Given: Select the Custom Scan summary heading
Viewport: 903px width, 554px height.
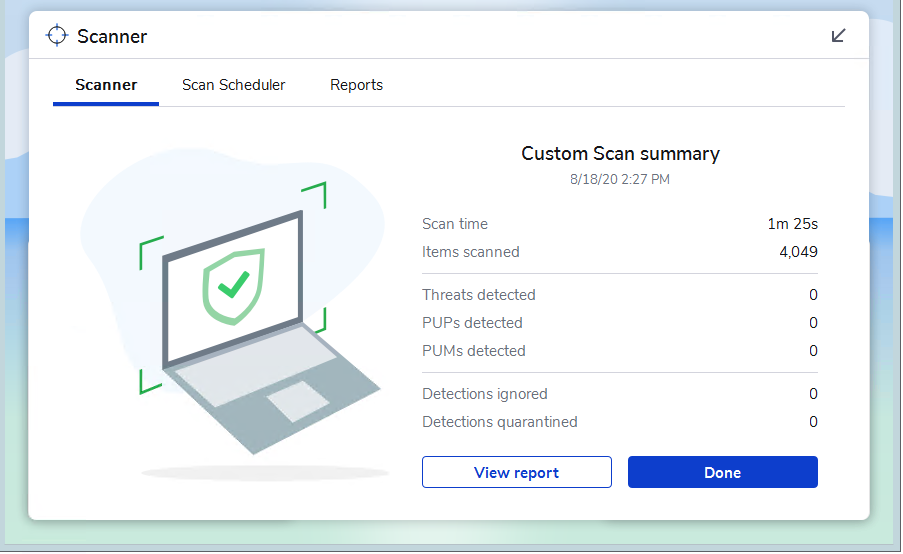Looking at the screenshot, I should pyautogui.click(x=620, y=154).
